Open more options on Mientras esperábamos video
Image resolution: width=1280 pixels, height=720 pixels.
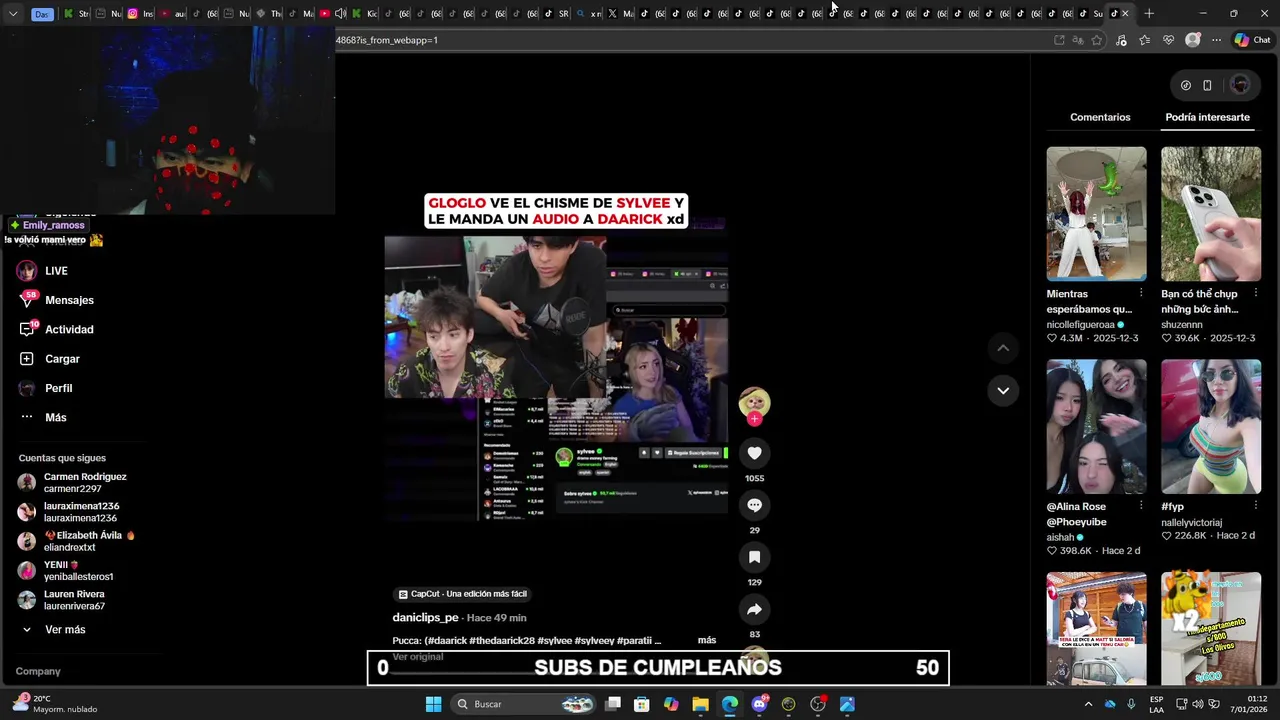point(1141,294)
